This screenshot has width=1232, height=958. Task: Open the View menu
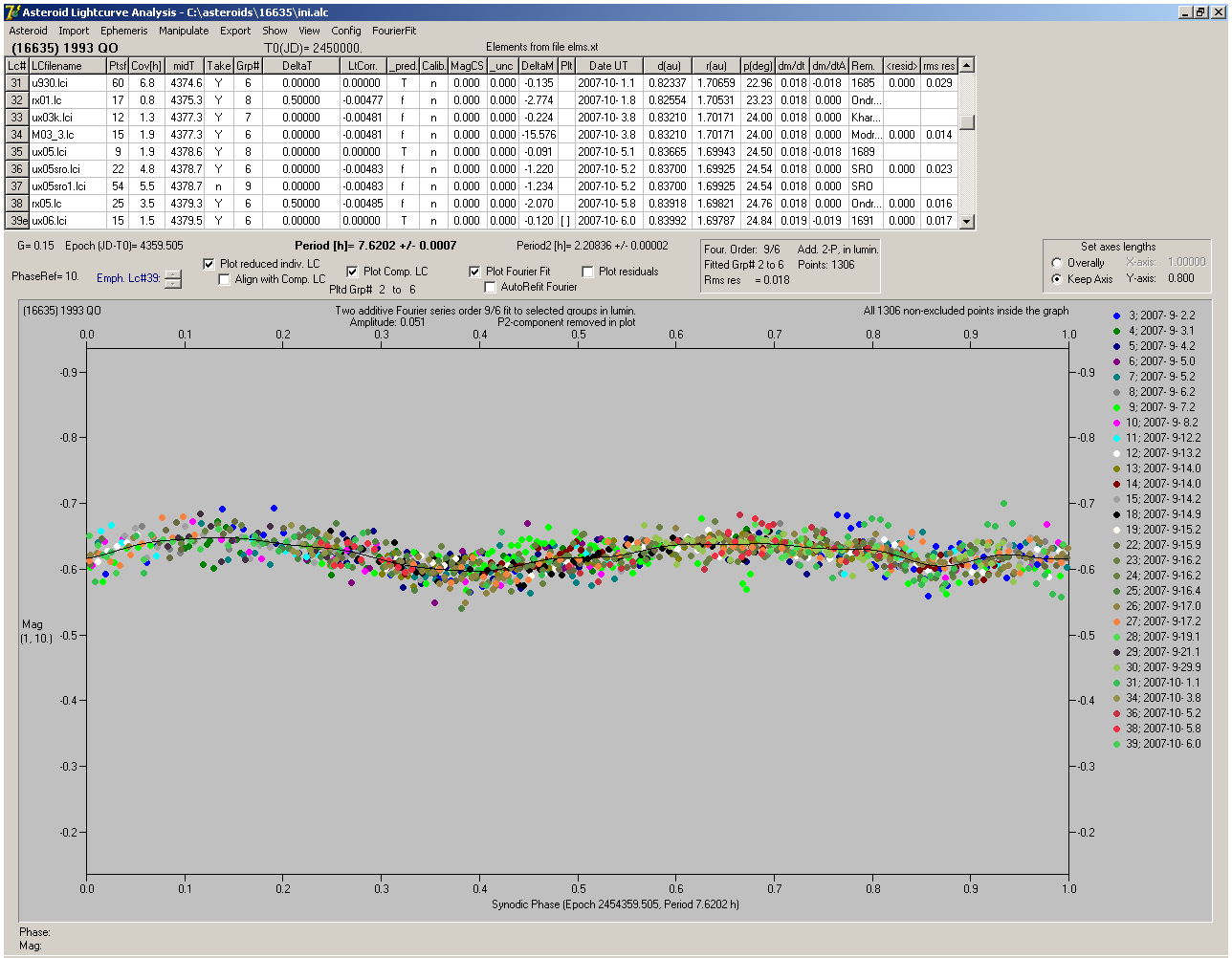coord(309,31)
